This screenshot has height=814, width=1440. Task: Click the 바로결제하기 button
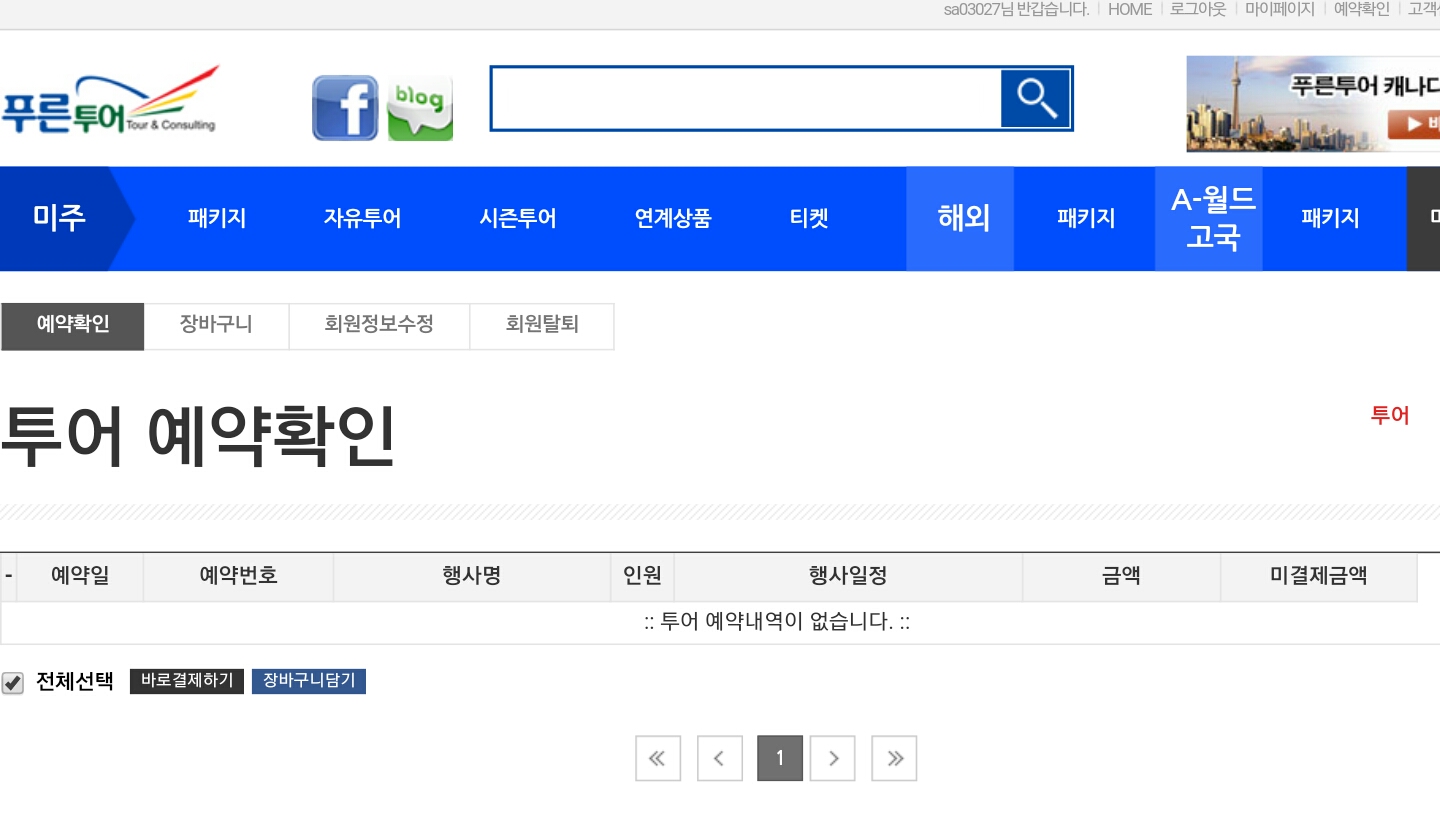pos(187,681)
